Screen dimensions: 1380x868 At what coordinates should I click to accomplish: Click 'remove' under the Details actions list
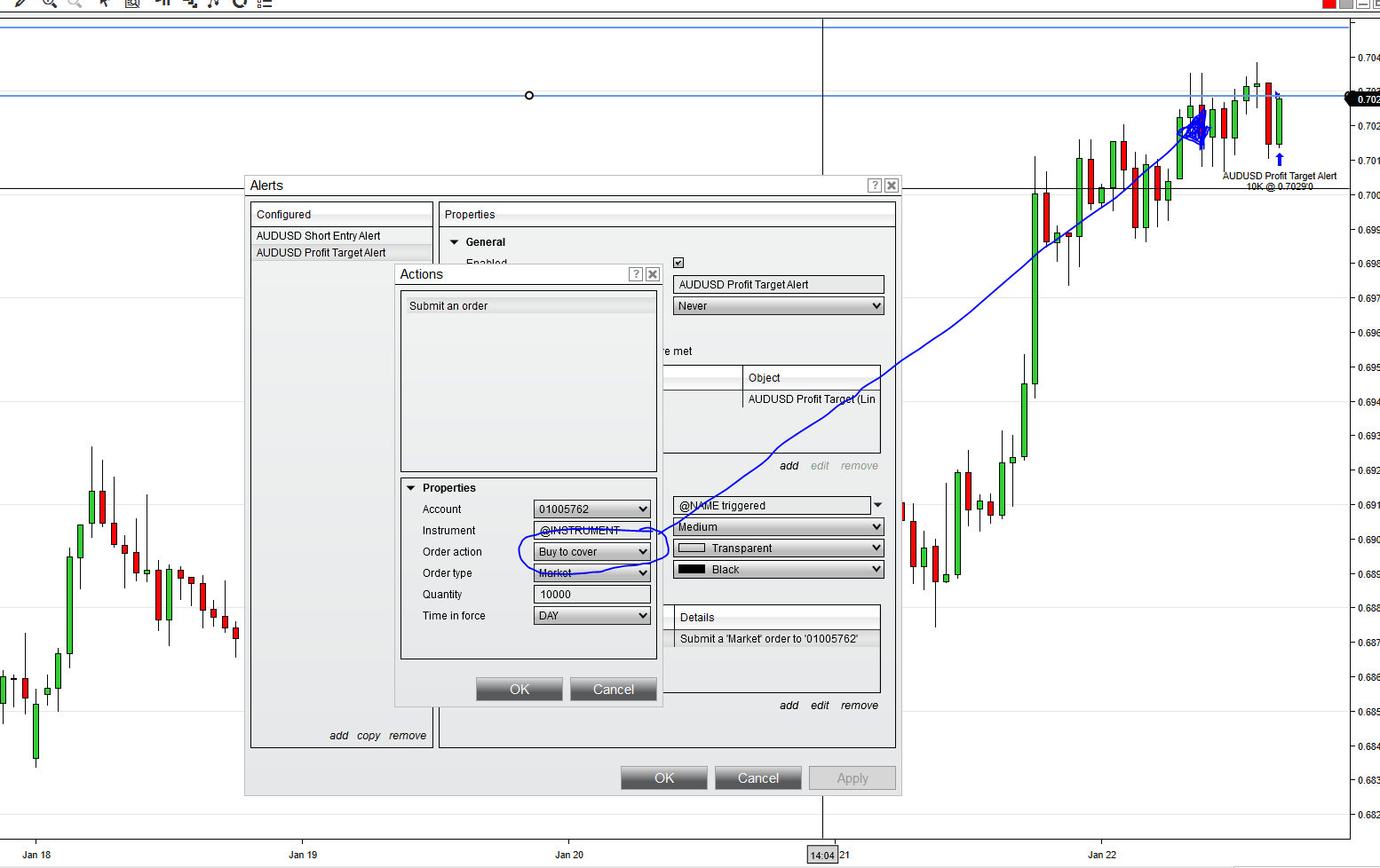860,706
